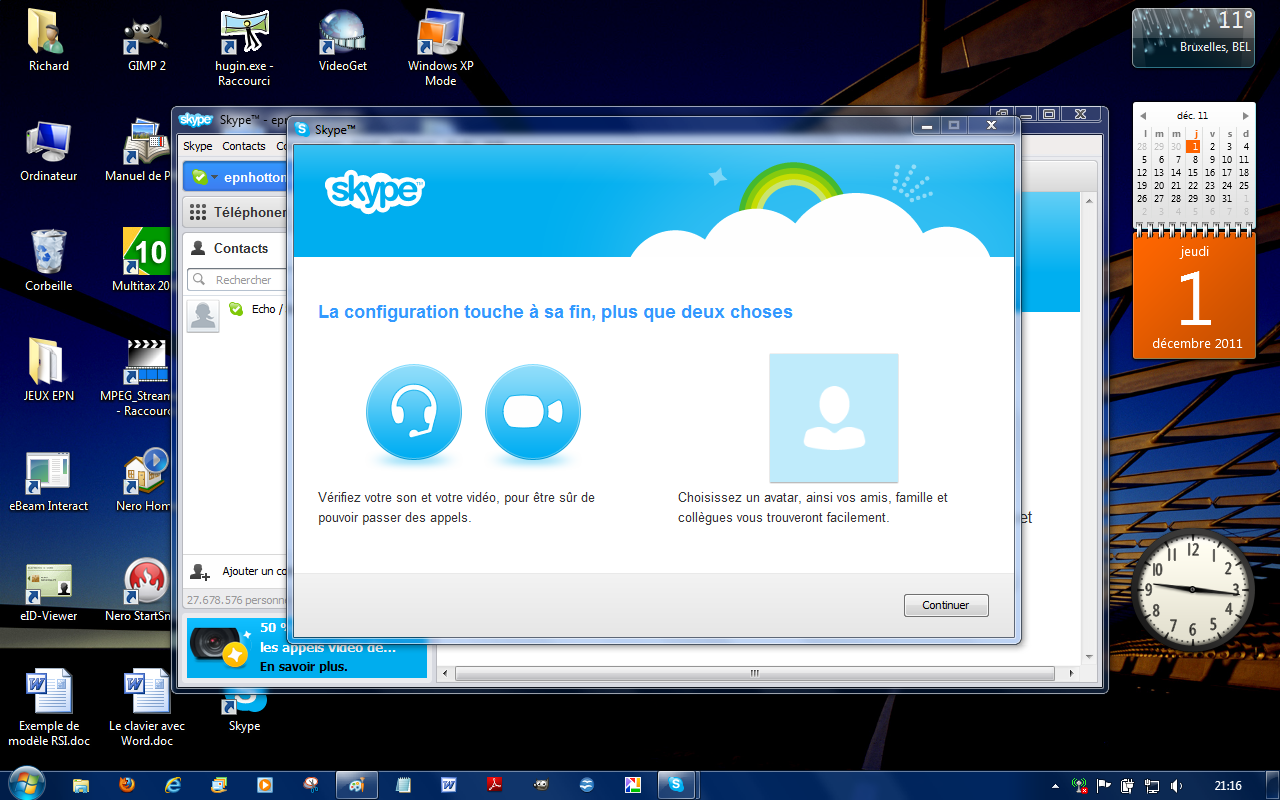Click the horizontal scrollbar in Skype main window

754,673
